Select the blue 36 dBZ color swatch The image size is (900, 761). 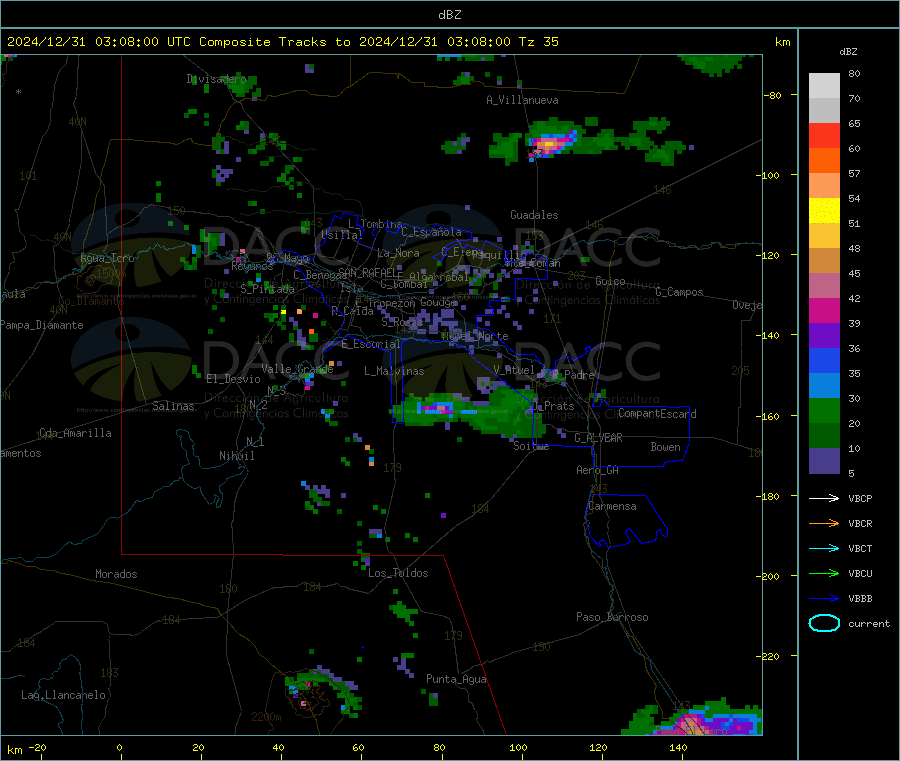point(824,360)
